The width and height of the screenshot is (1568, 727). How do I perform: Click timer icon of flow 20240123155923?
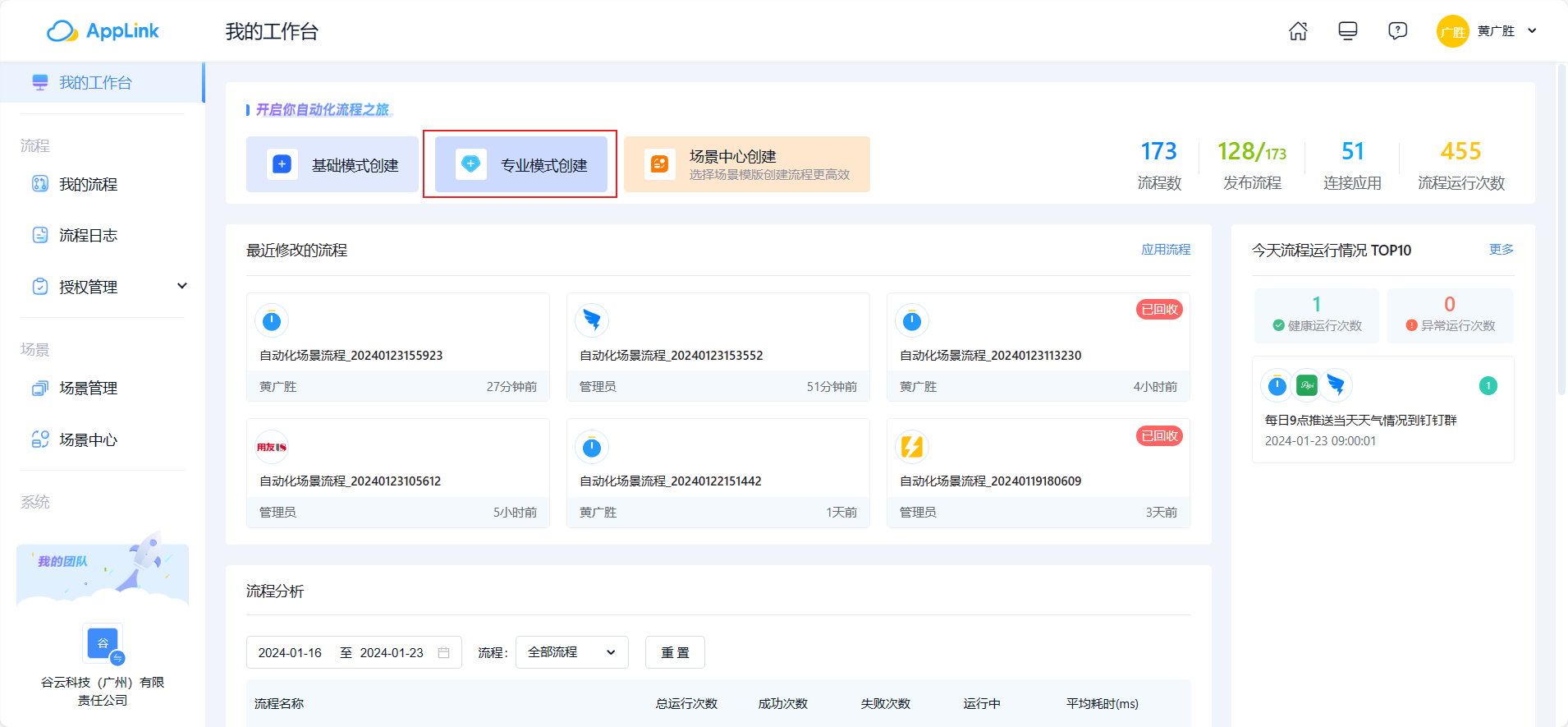pos(272,320)
